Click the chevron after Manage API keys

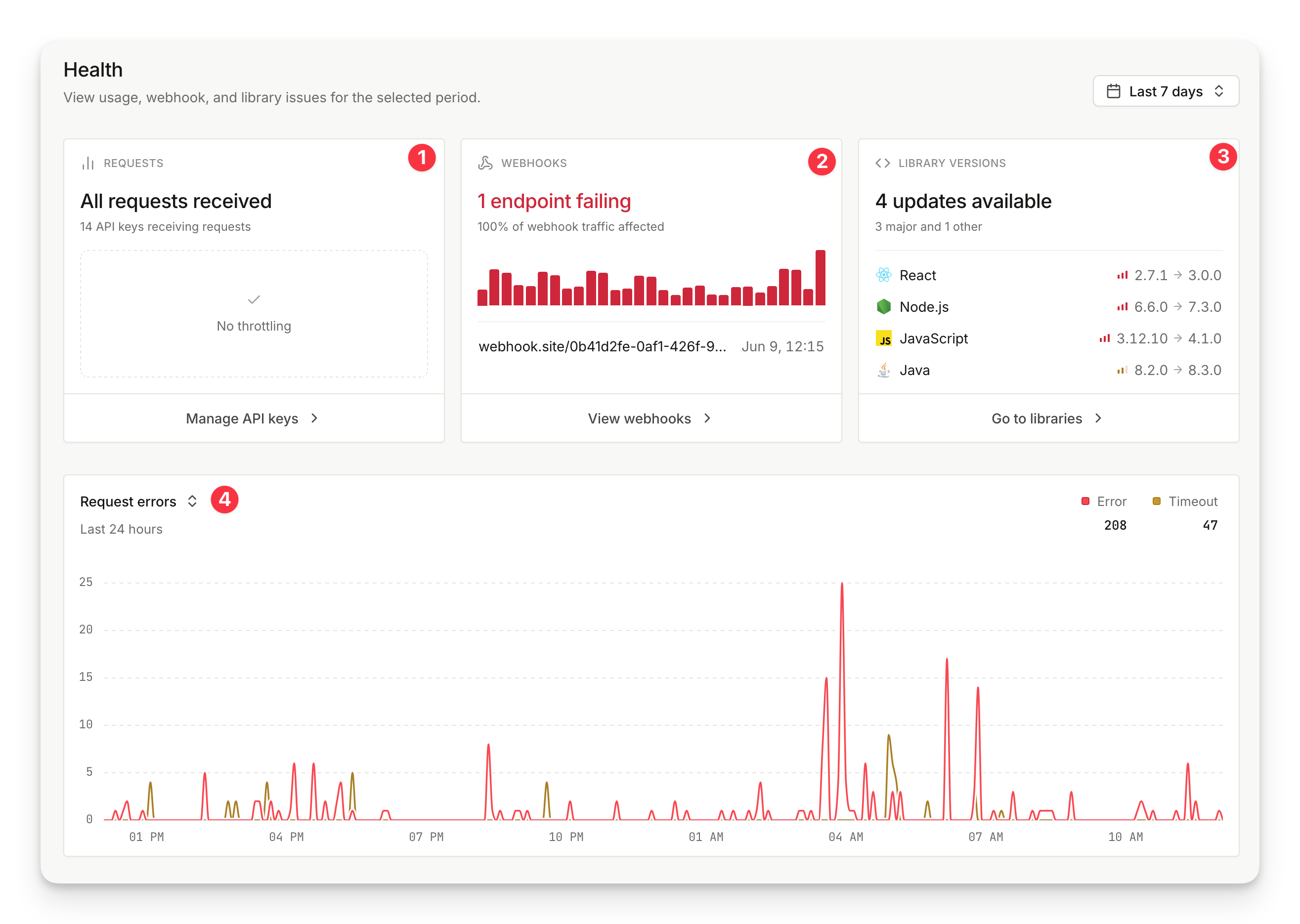click(314, 418)
